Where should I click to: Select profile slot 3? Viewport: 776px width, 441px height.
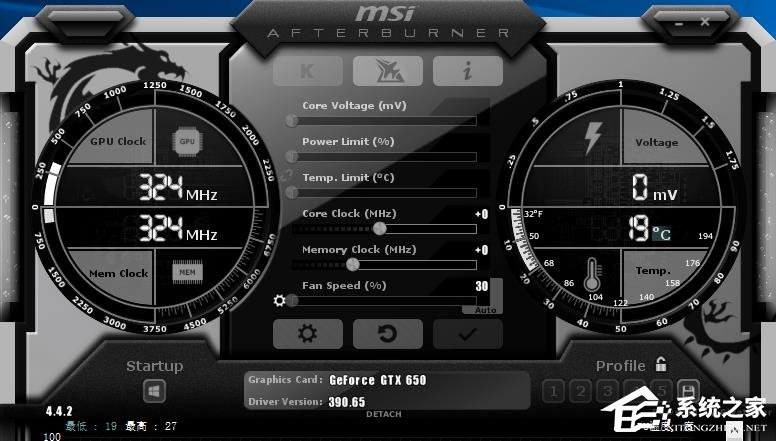click(x=606, y=390)
